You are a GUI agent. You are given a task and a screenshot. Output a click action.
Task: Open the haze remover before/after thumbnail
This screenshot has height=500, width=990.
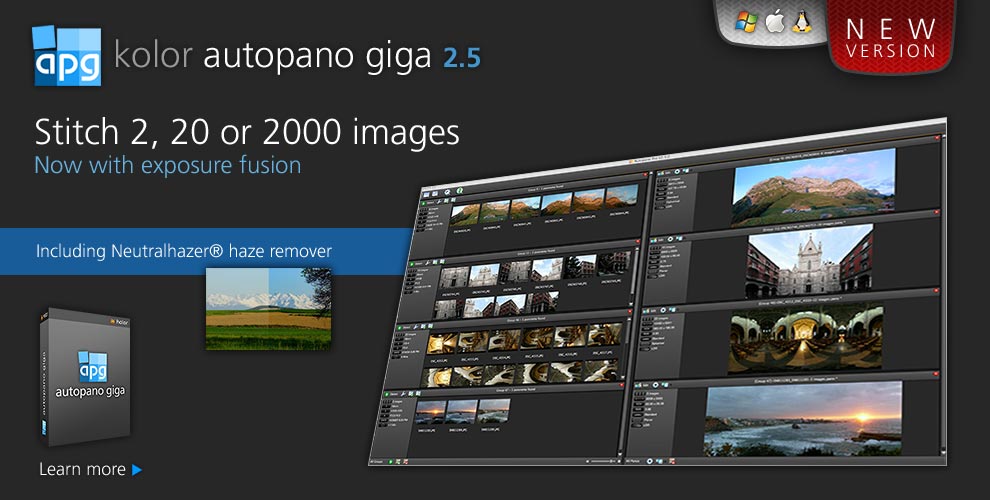click(x=268, y=308)
